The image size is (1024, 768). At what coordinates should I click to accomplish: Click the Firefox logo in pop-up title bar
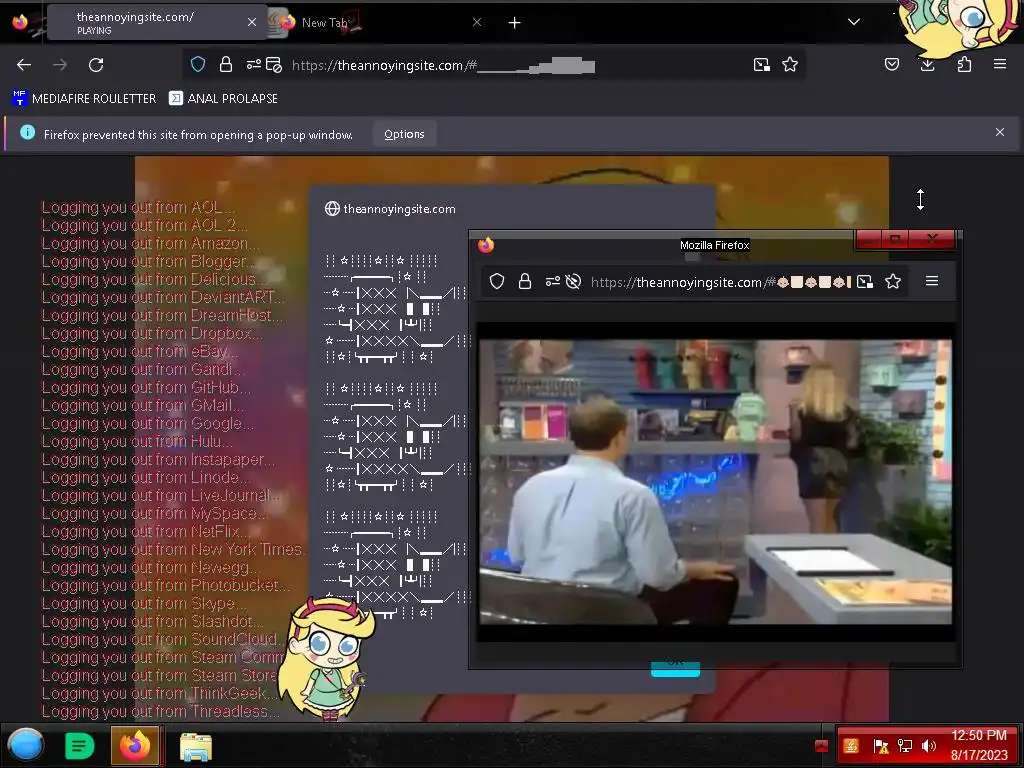point(486,245)
